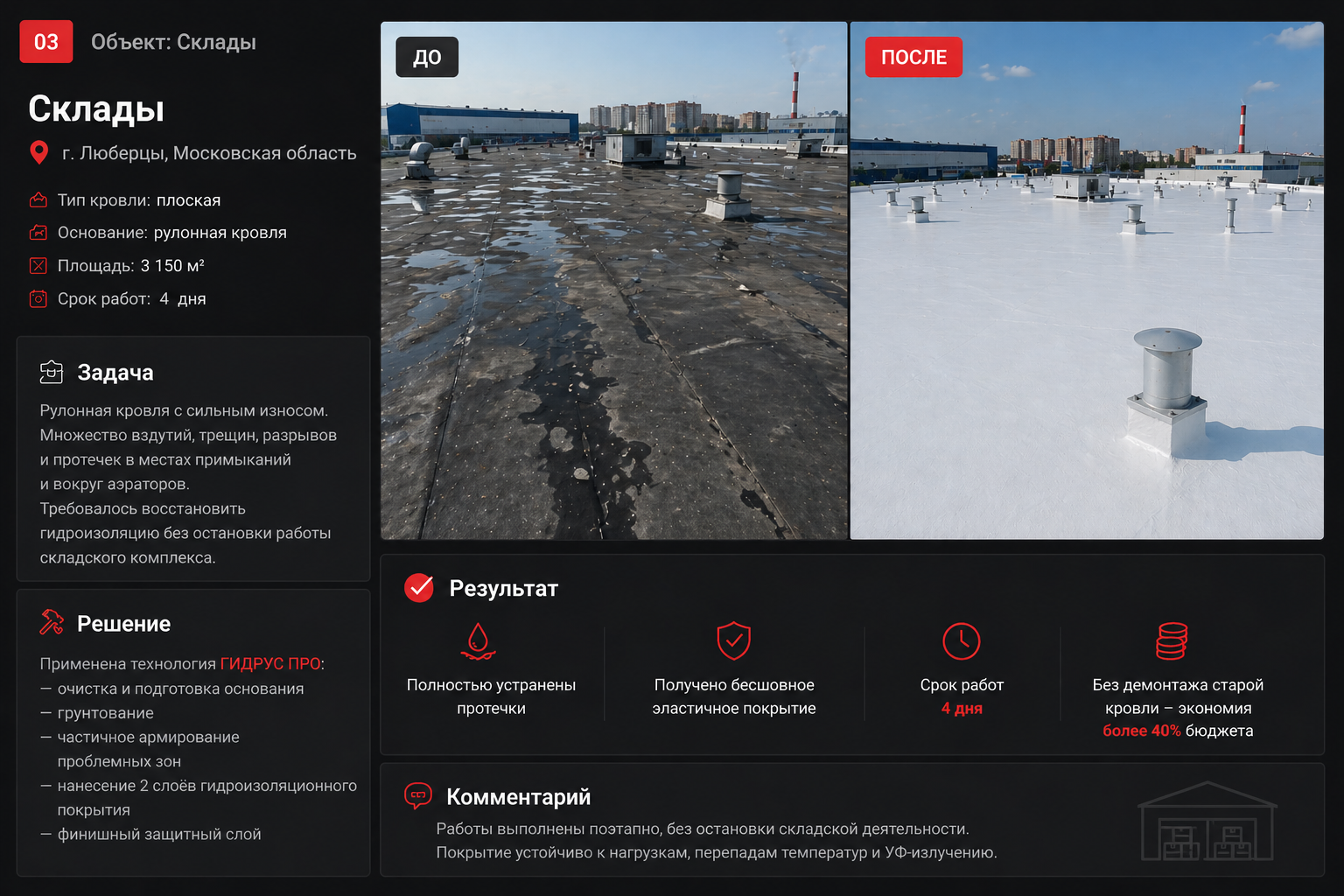Click the red 4 дня result value

[962, 709]
